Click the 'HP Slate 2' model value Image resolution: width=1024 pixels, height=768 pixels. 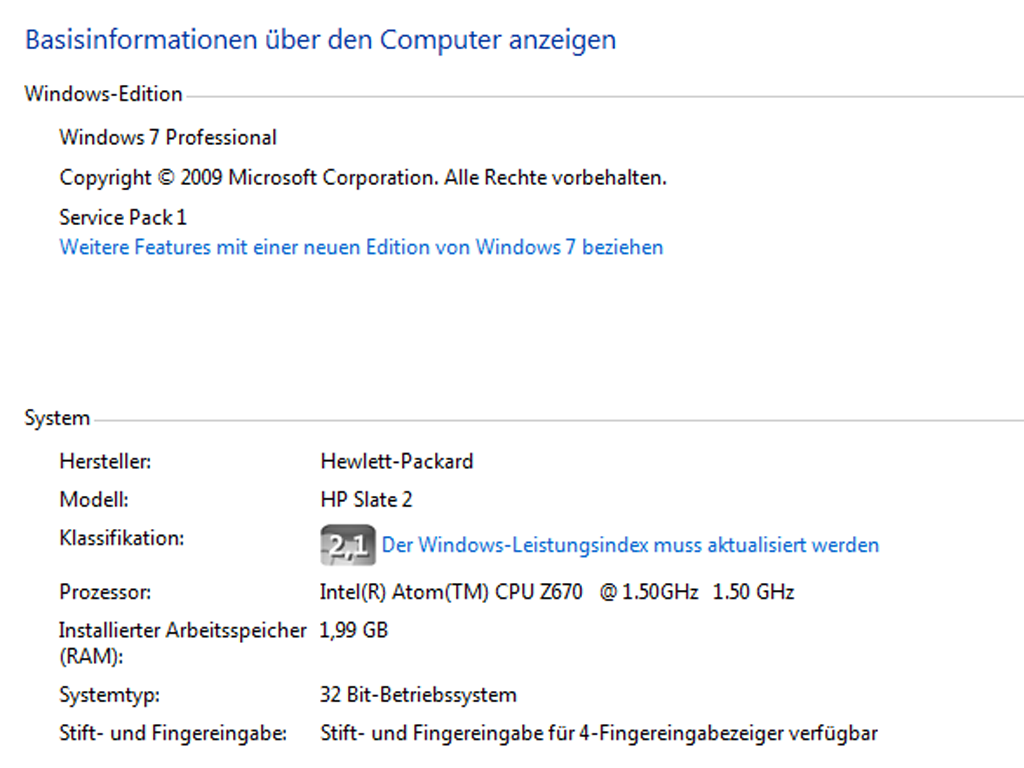366,500
